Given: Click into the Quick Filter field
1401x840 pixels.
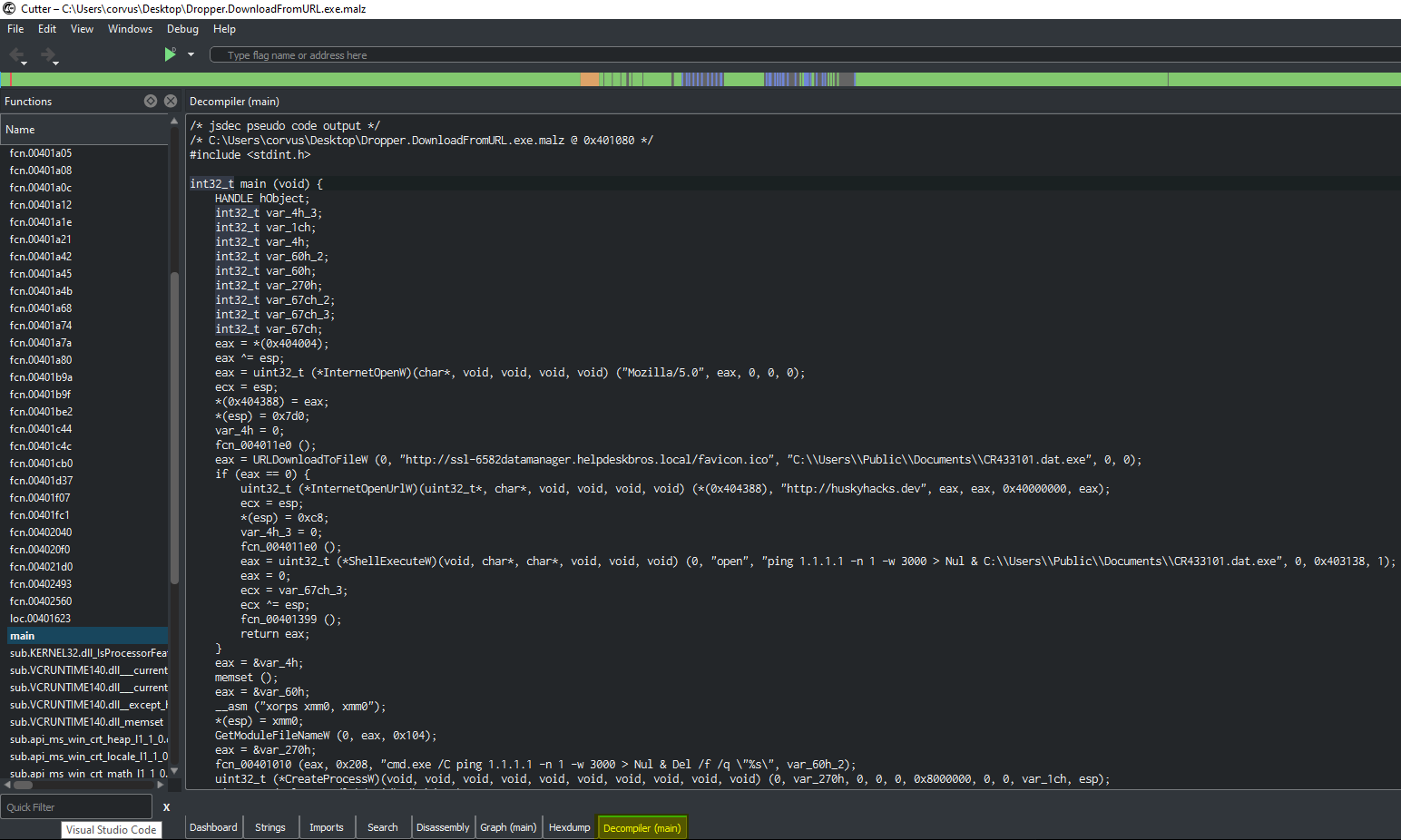Looking at the screenshot, I should point(76,806).
